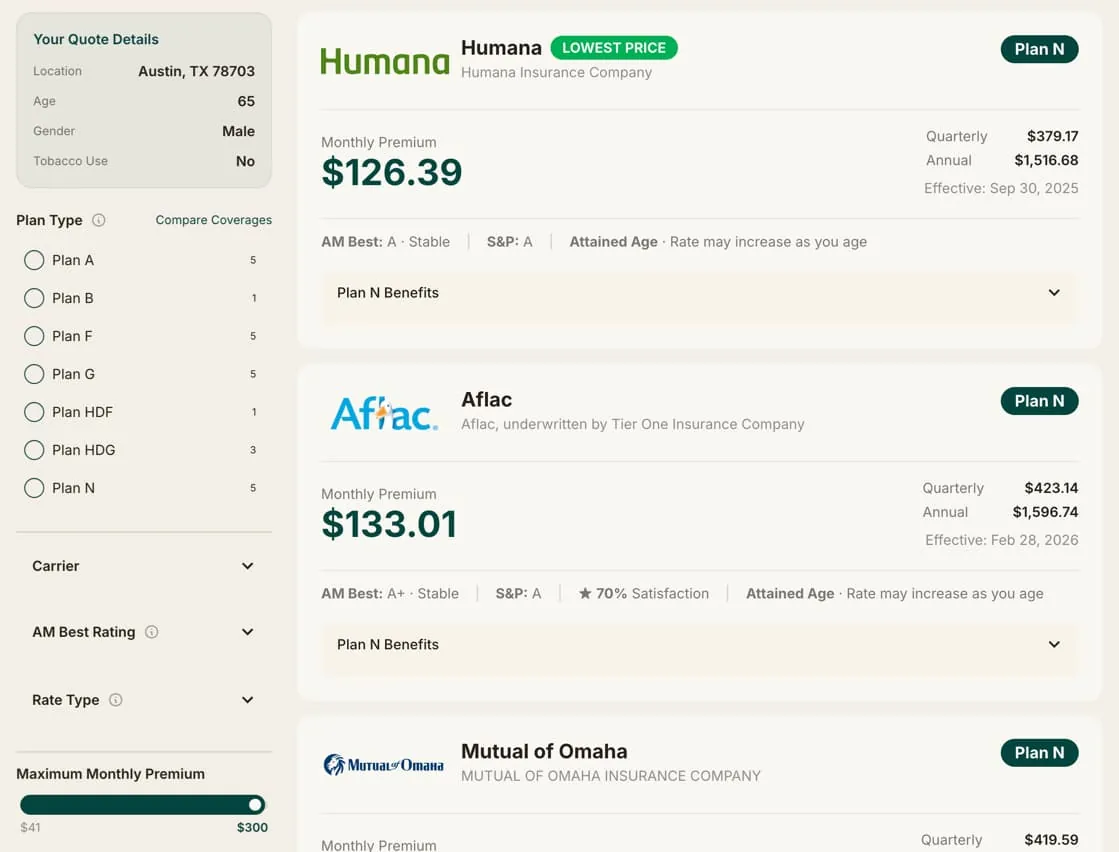
Task: Click 'Effective: Sep 30, 2025' text
Action: 1001,188
